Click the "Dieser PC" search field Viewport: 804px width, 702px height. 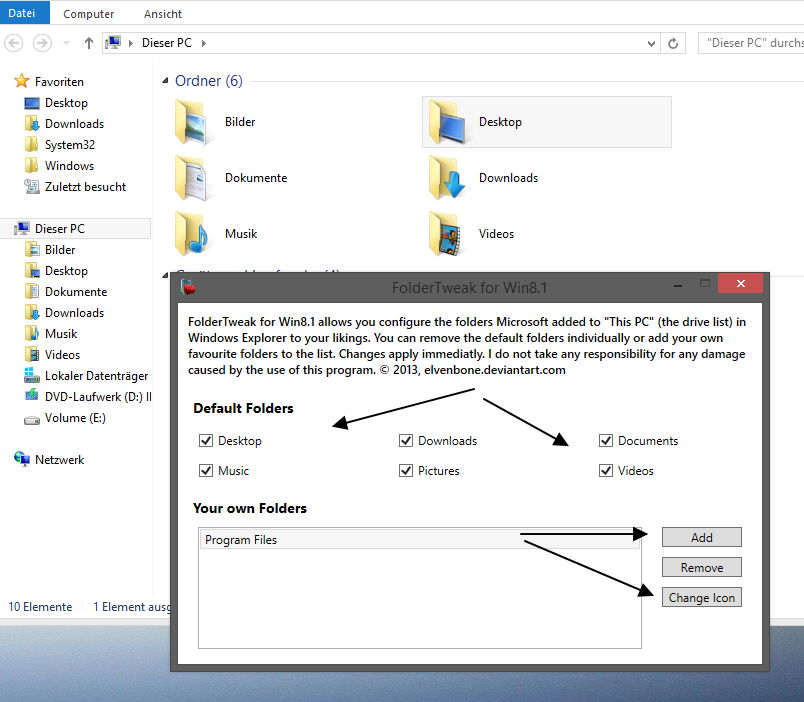750,43
